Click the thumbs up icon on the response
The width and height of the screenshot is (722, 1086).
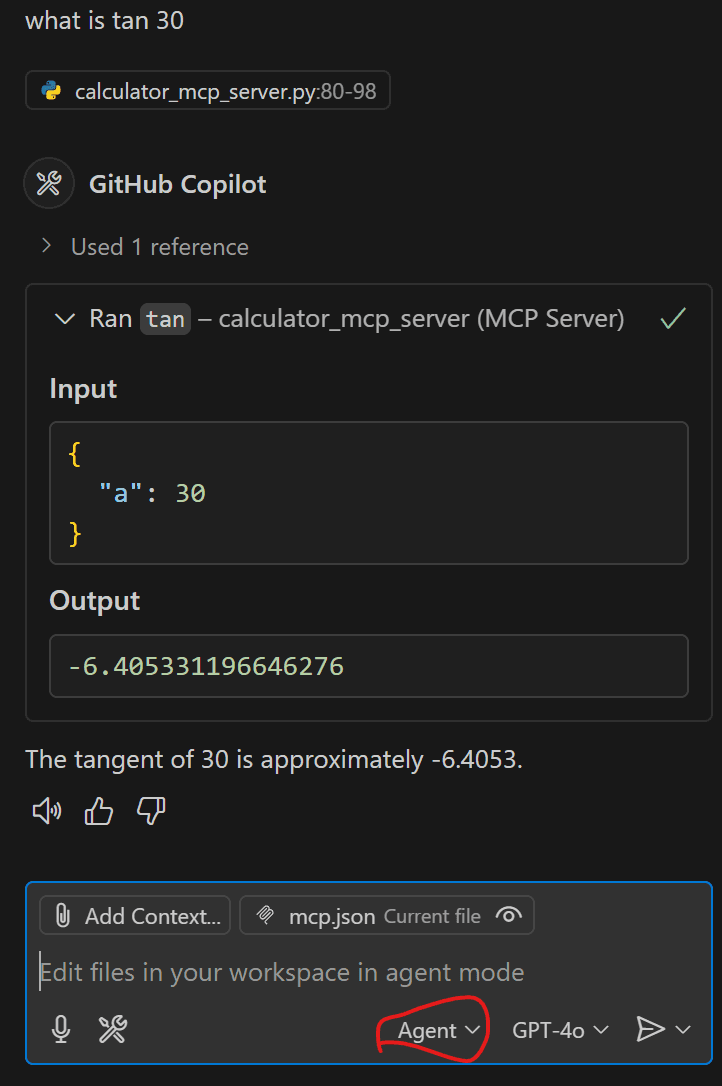coord(98,810)
